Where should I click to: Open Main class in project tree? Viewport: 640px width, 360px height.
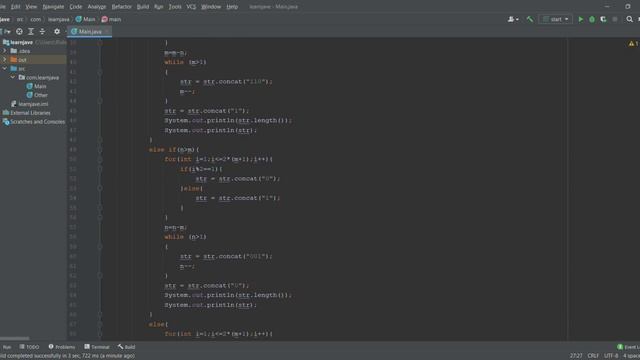(36, 86)
